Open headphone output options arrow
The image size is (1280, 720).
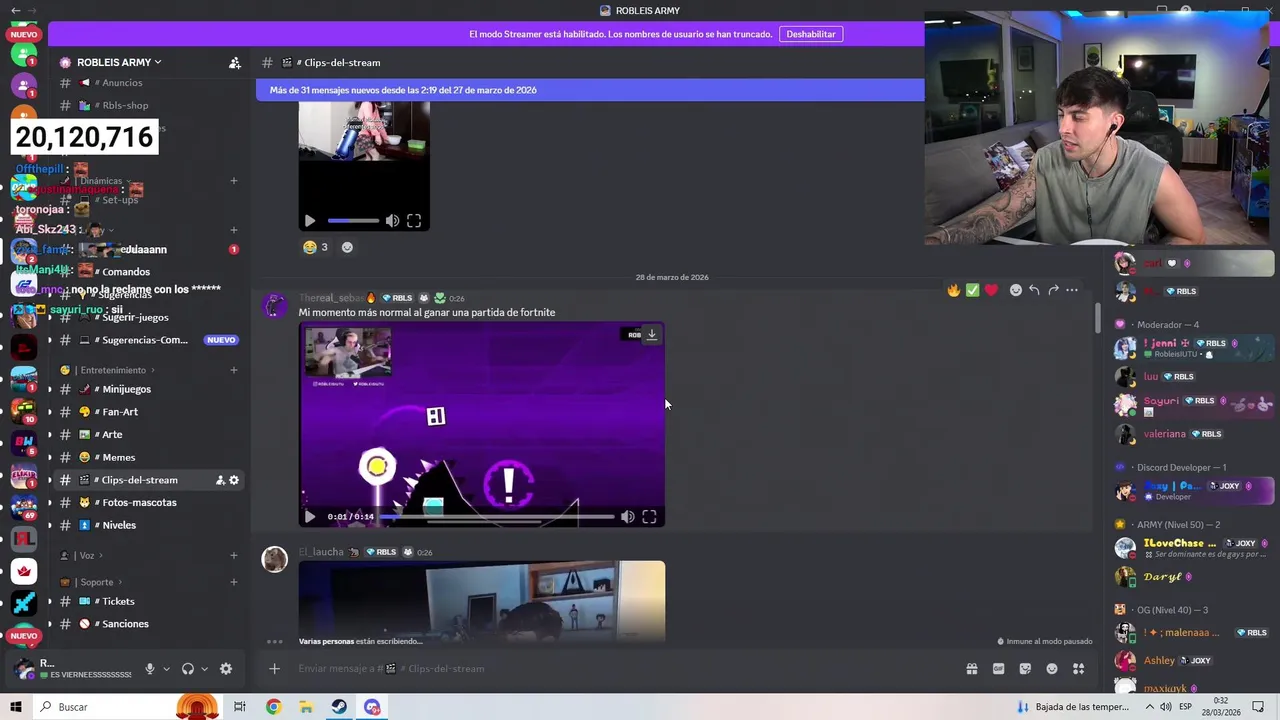[204, 669]
